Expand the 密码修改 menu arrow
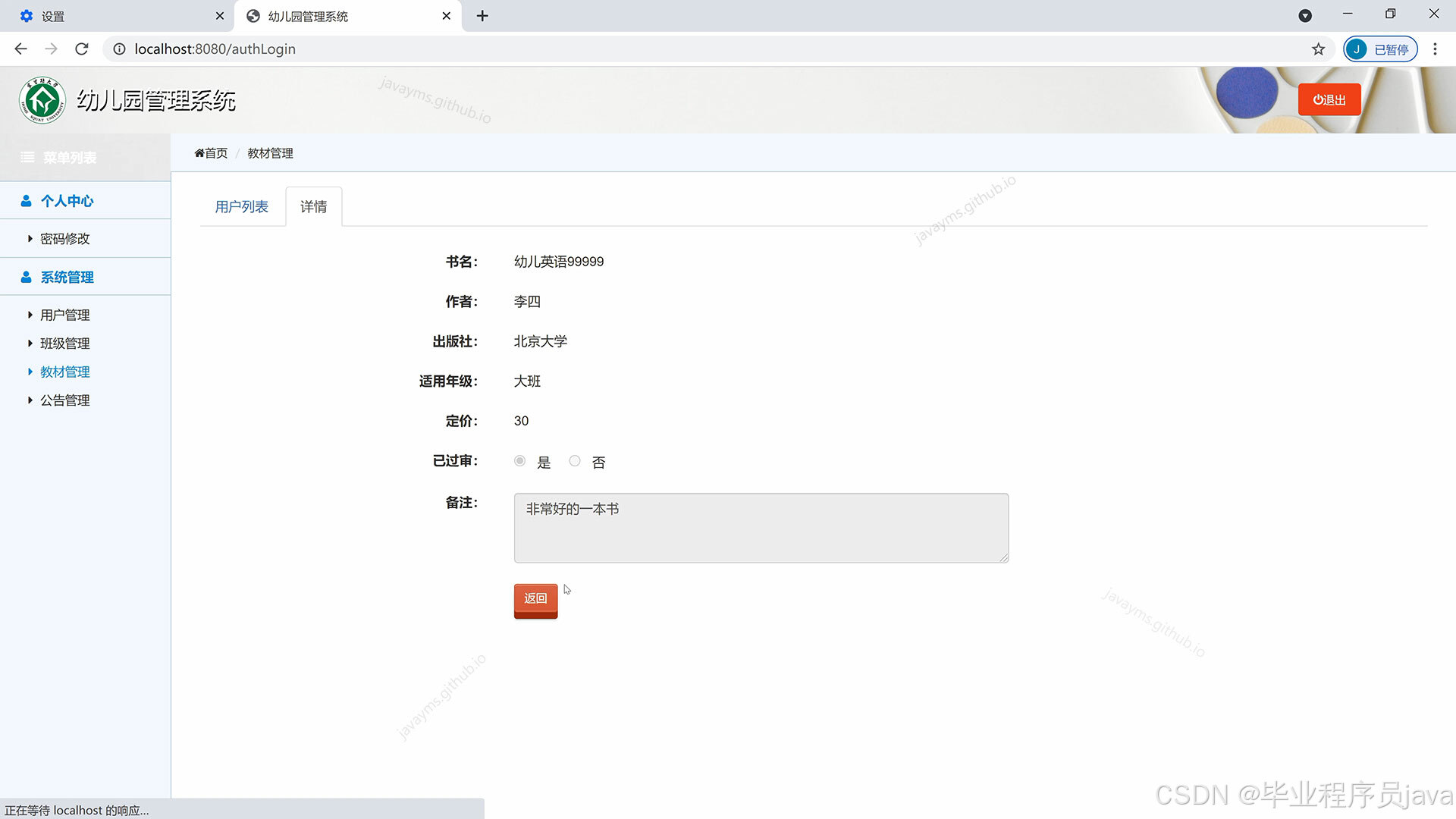 coord(30,239)
